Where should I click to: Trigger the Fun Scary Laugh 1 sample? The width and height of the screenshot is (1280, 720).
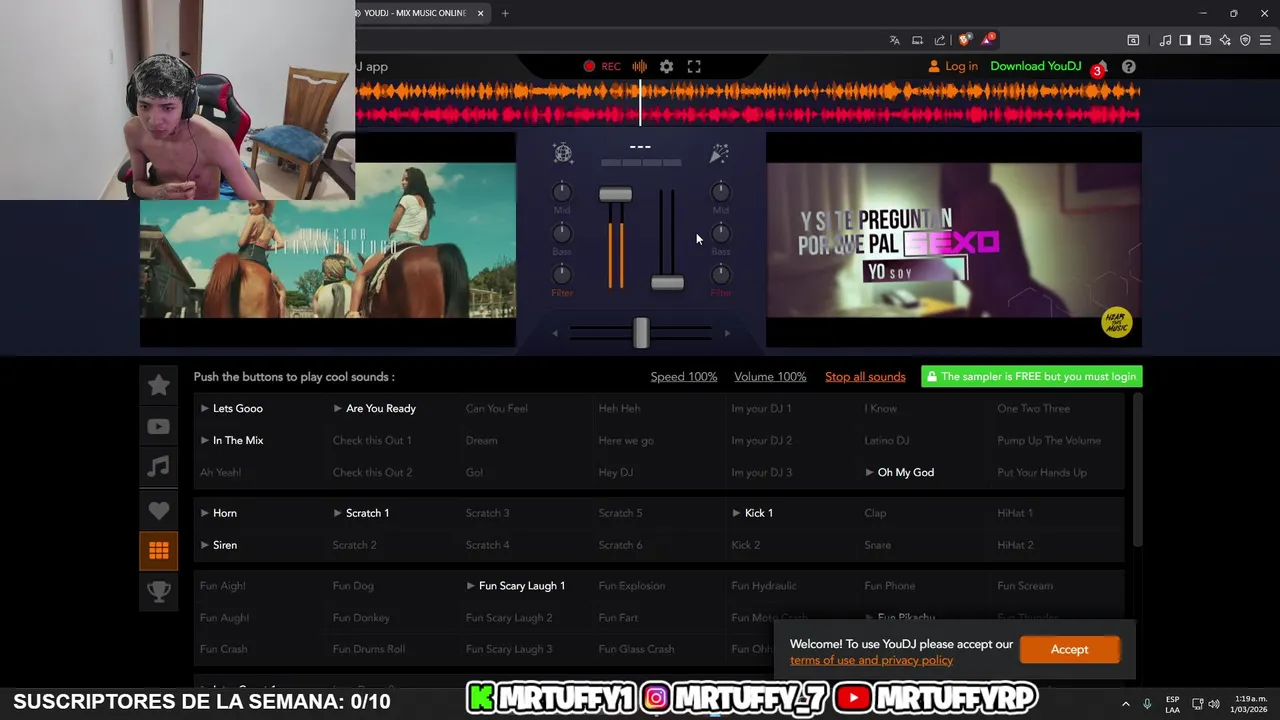click(x=516, y=586)
